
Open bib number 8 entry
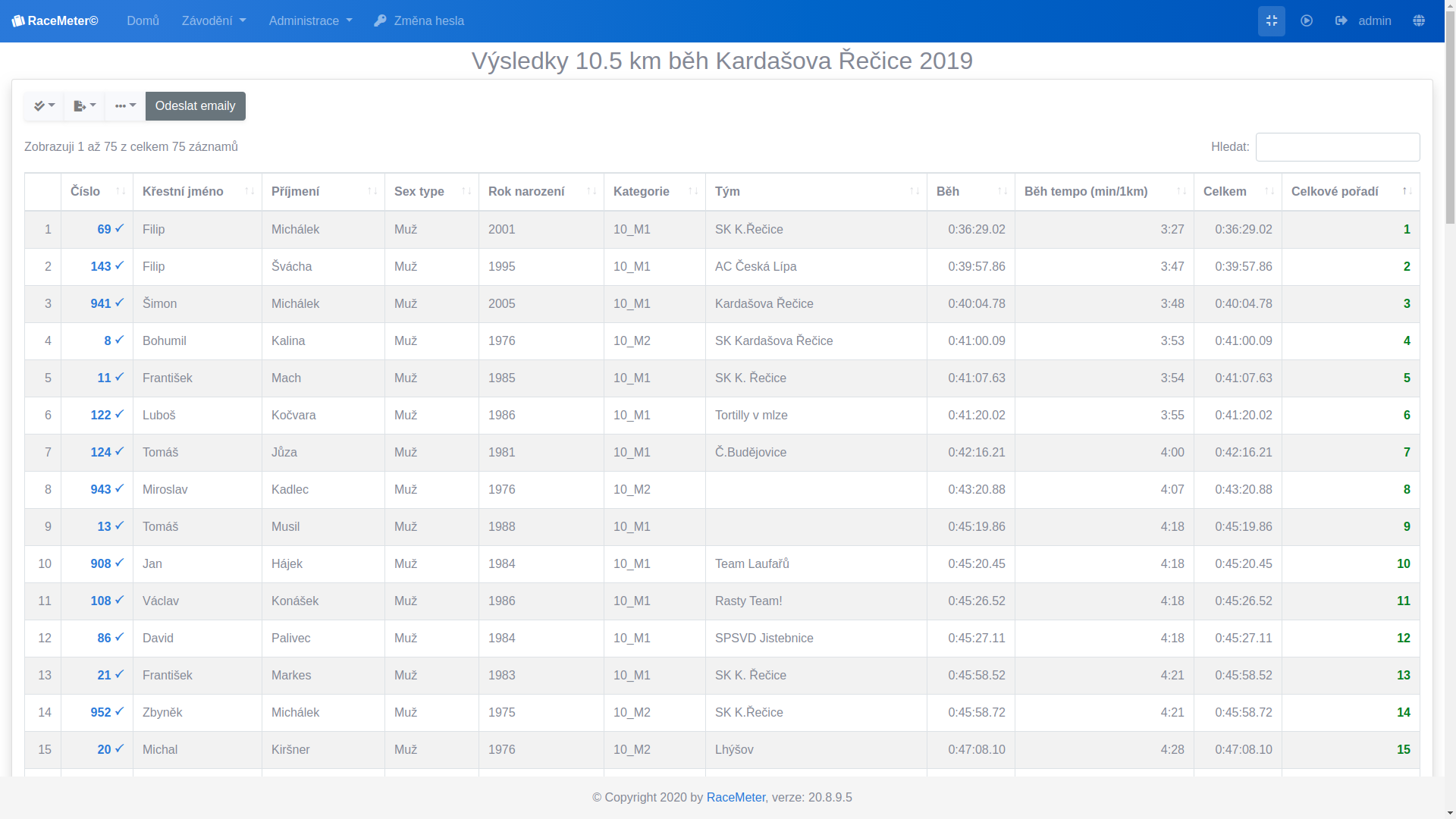click(114, 340)
